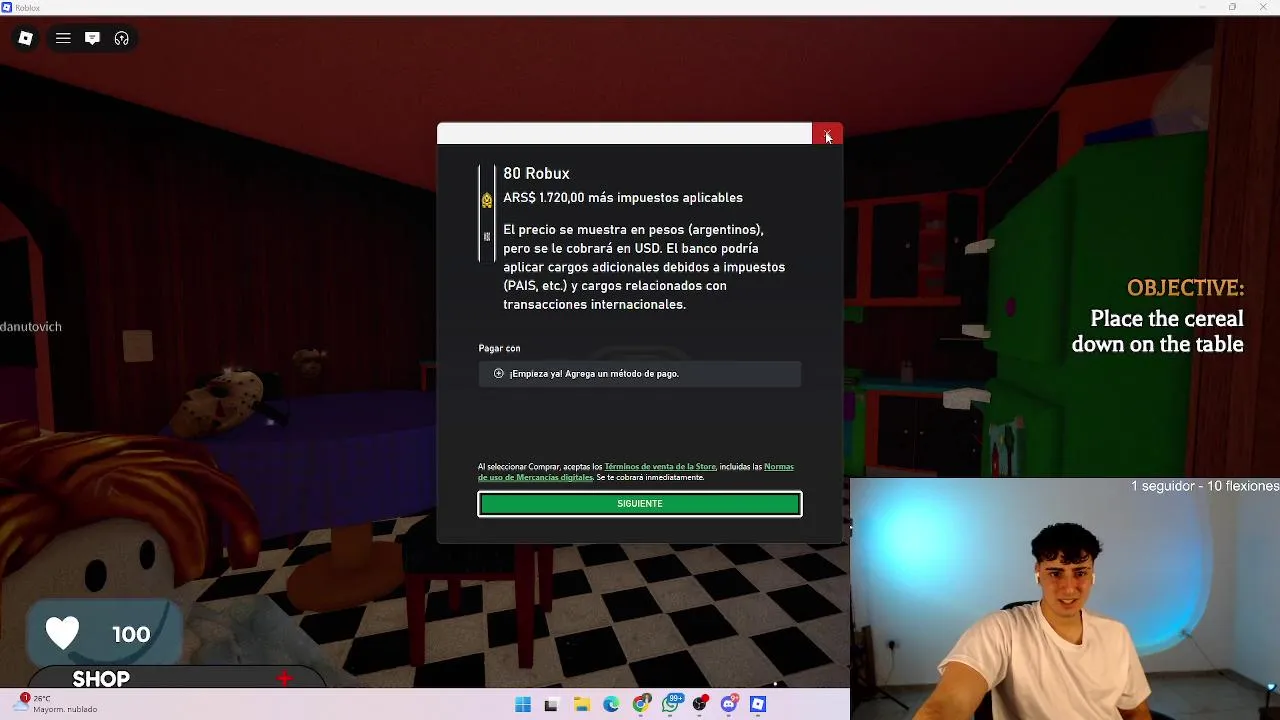
Task: Click the '1 seguidor - 10 flexiones' overlay text
Action: click(1205, 486)
